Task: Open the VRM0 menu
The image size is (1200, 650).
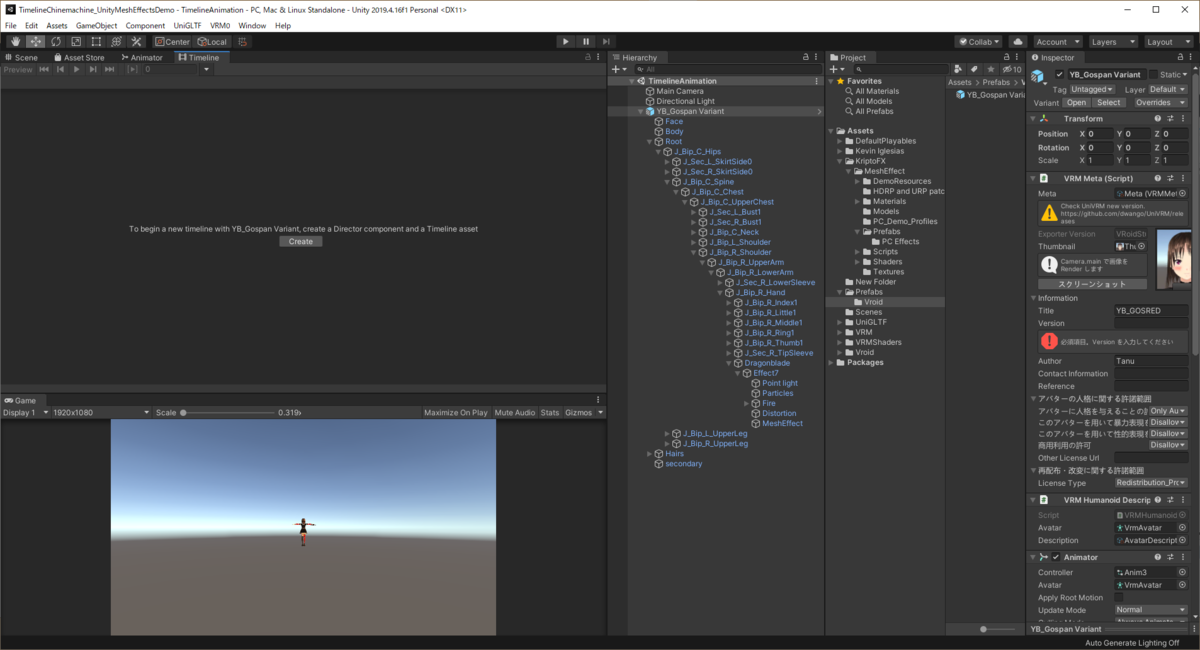Action: tap(220, 25)
